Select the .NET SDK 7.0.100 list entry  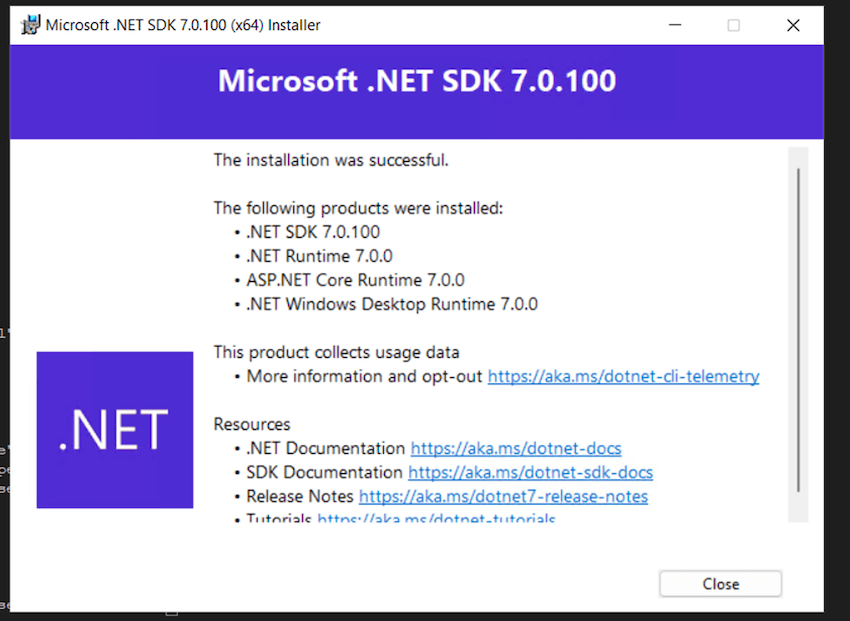(313, 232)
